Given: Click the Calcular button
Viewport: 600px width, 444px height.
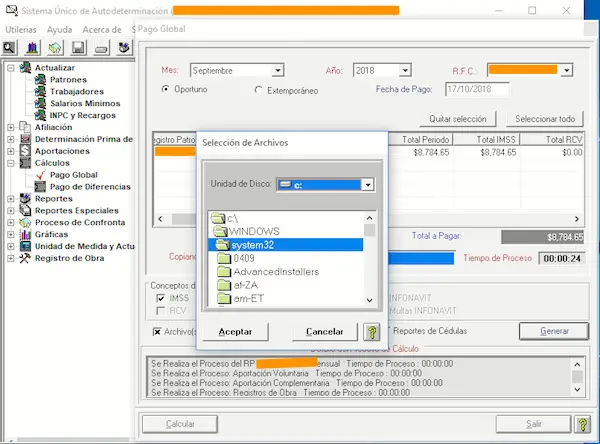Looking at the screenshot, I should tap(180, 424).
